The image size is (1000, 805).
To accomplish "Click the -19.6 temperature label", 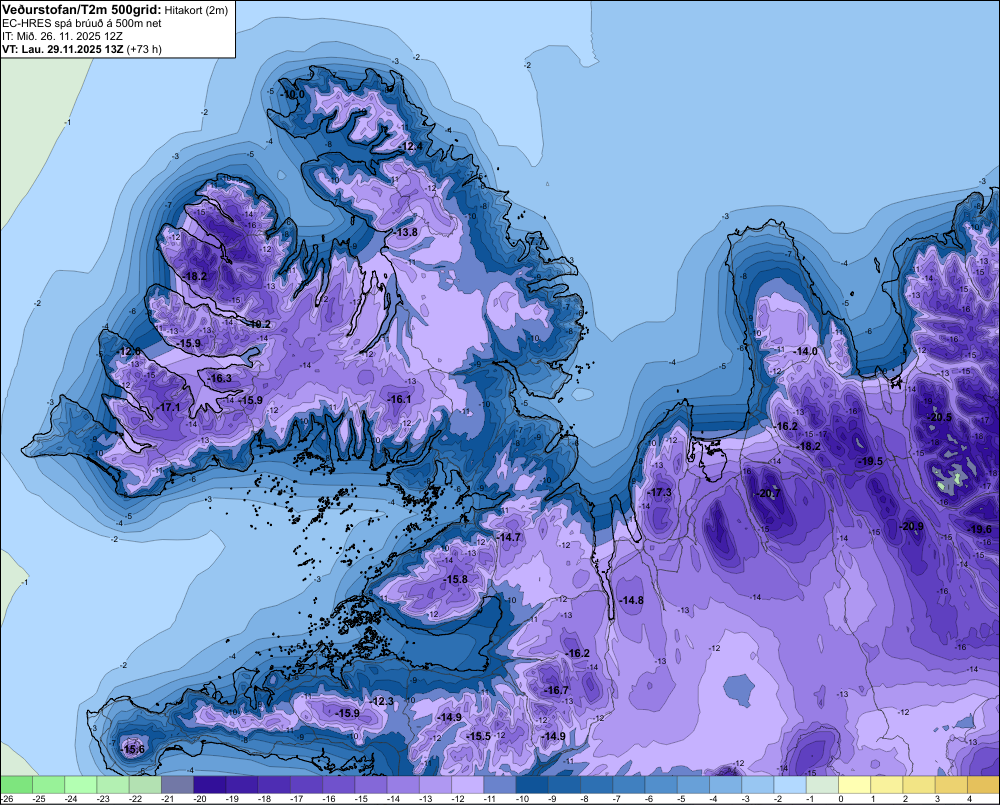I will pos(980,529).
